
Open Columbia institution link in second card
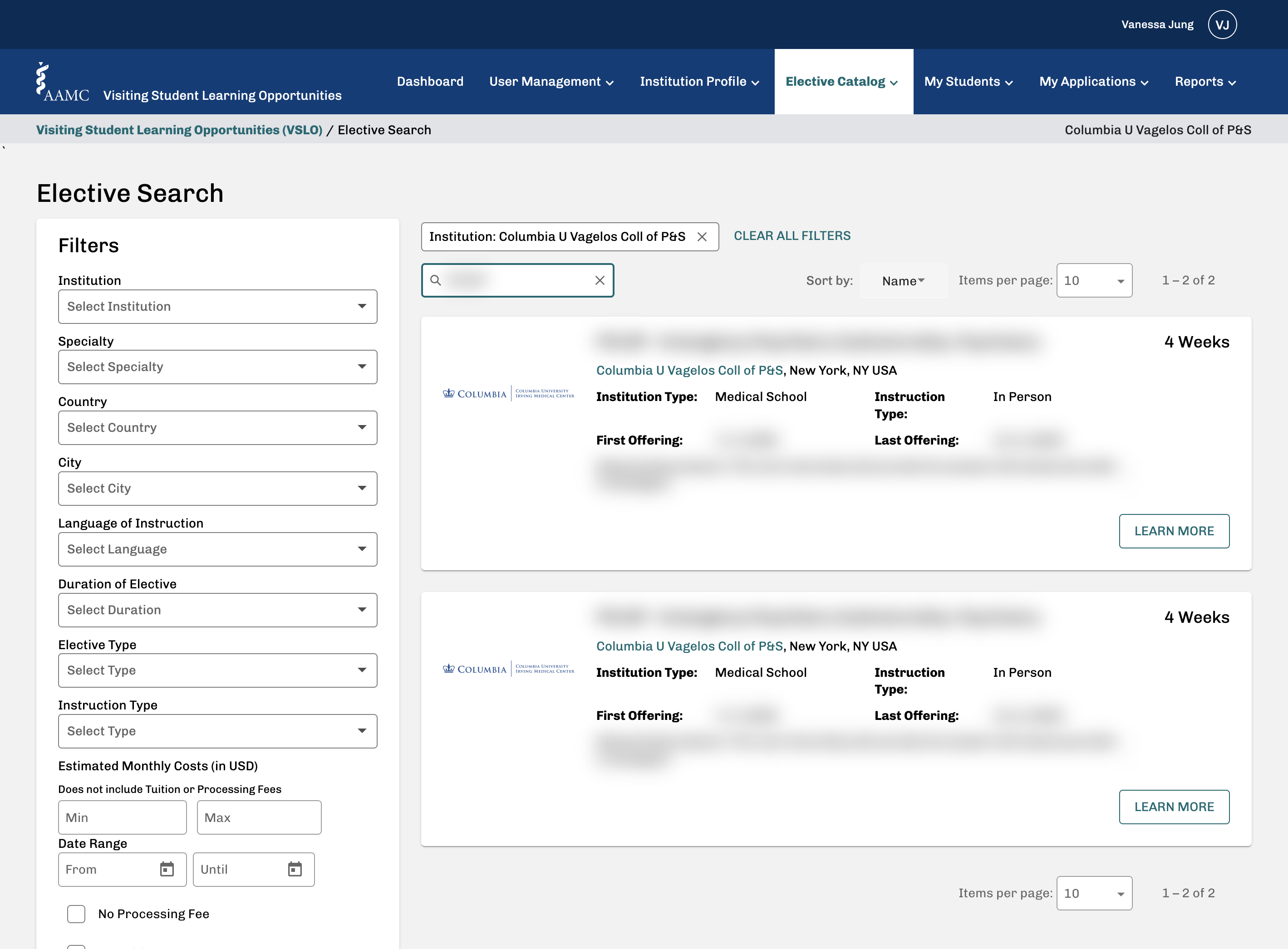[x=690, y=646]
